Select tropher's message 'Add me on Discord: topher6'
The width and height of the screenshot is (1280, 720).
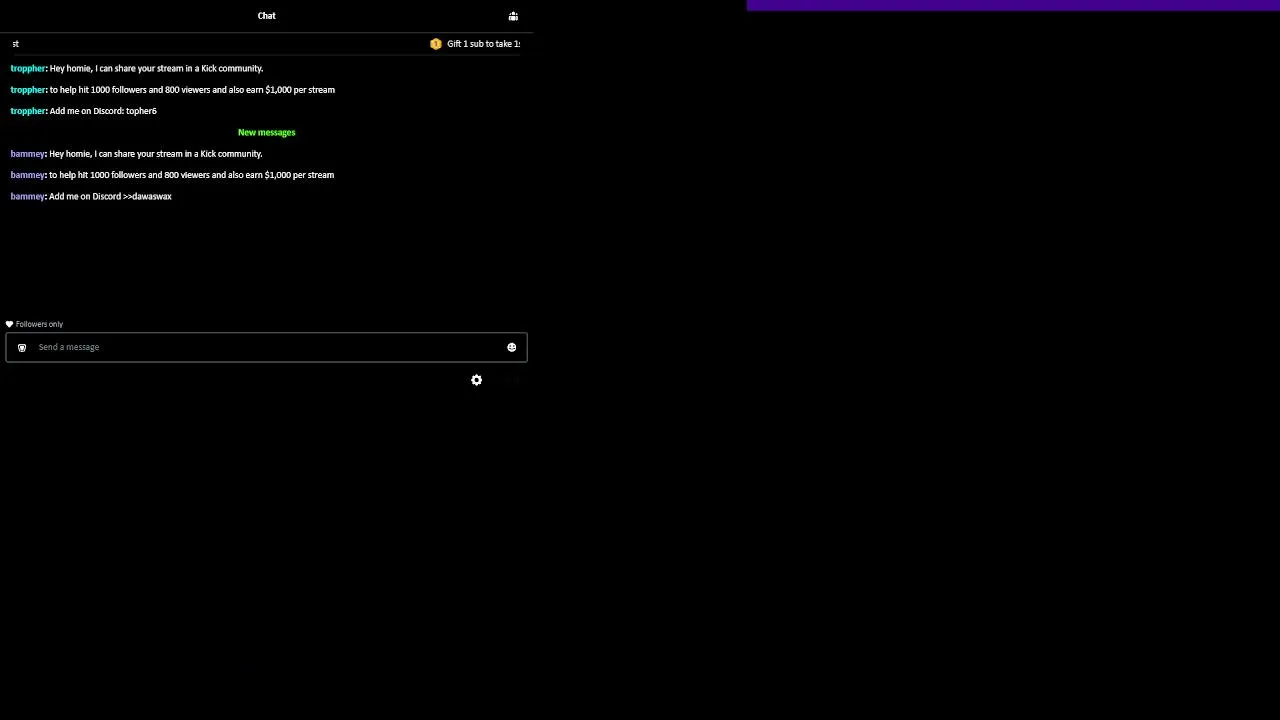coord(103,111)
